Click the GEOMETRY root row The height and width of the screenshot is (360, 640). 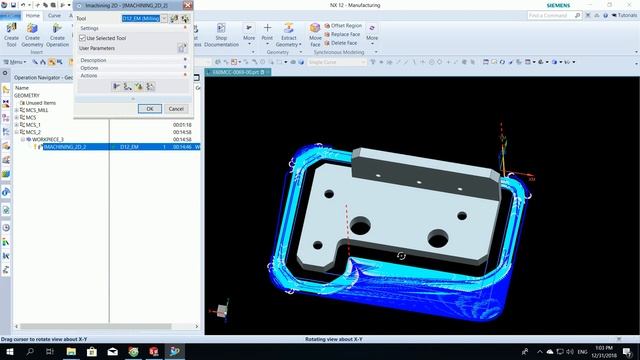point(27,96)
